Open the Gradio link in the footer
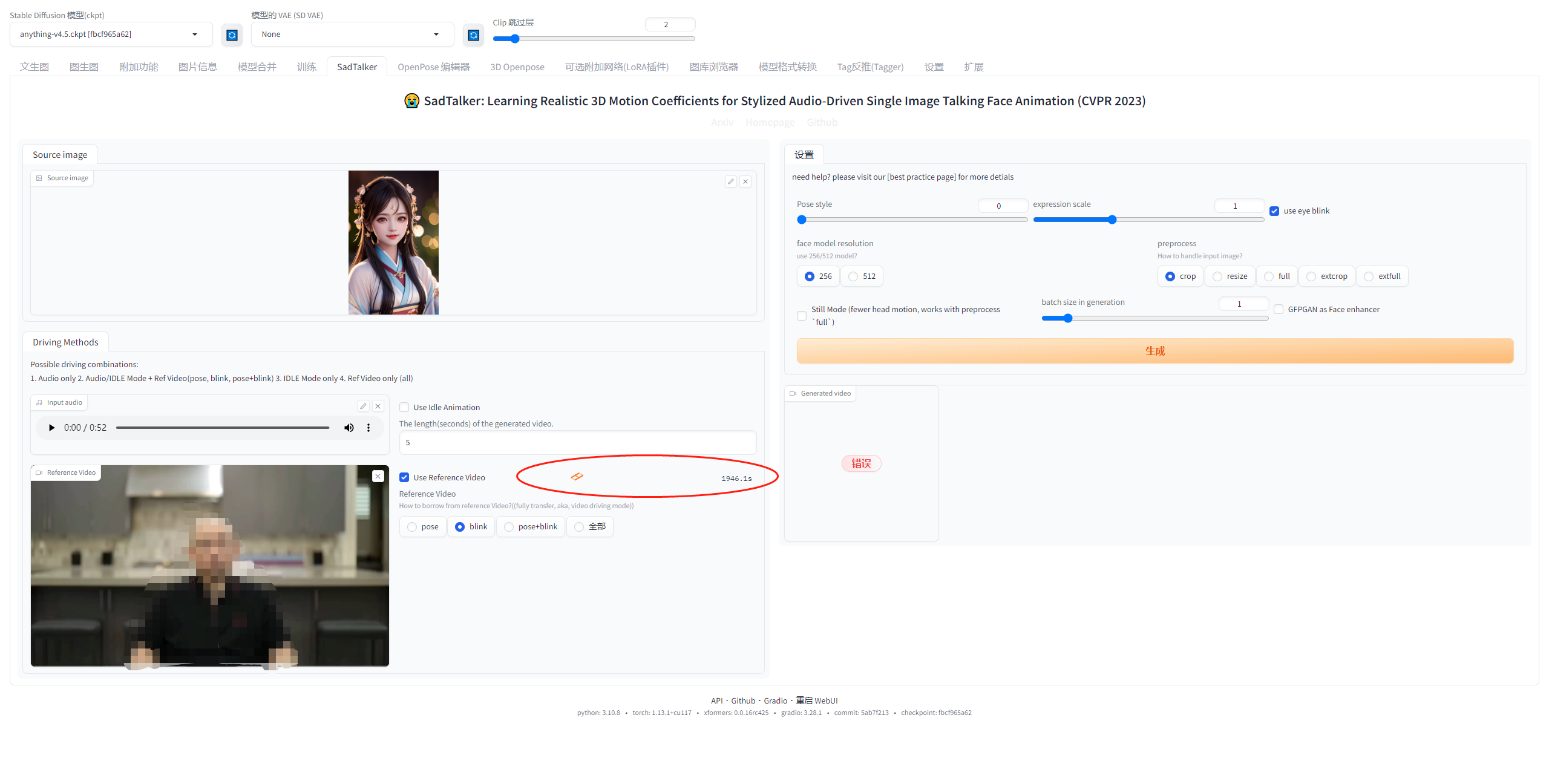 [776, 700]
